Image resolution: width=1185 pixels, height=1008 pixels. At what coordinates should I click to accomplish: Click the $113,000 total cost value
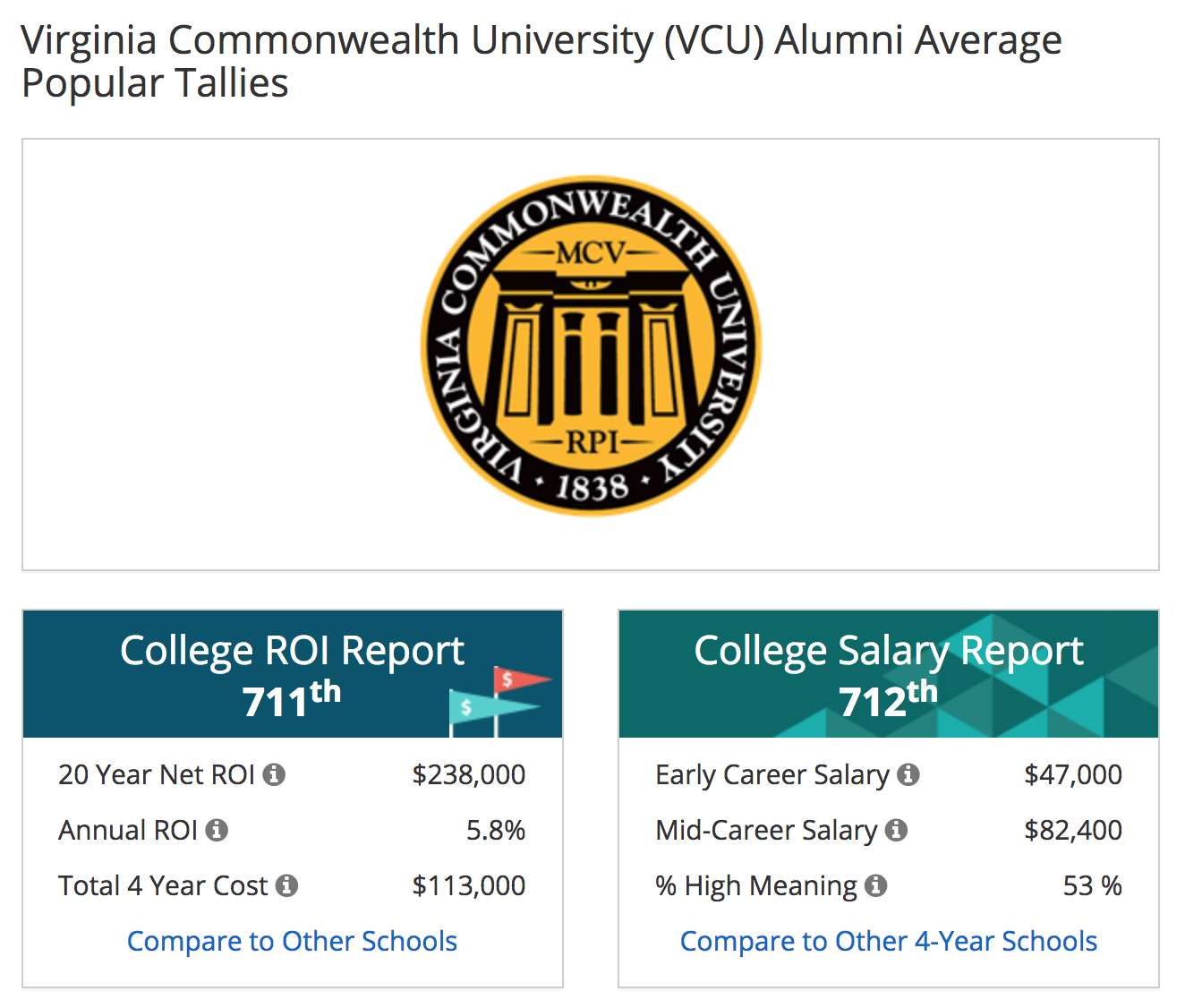(468, 885)
